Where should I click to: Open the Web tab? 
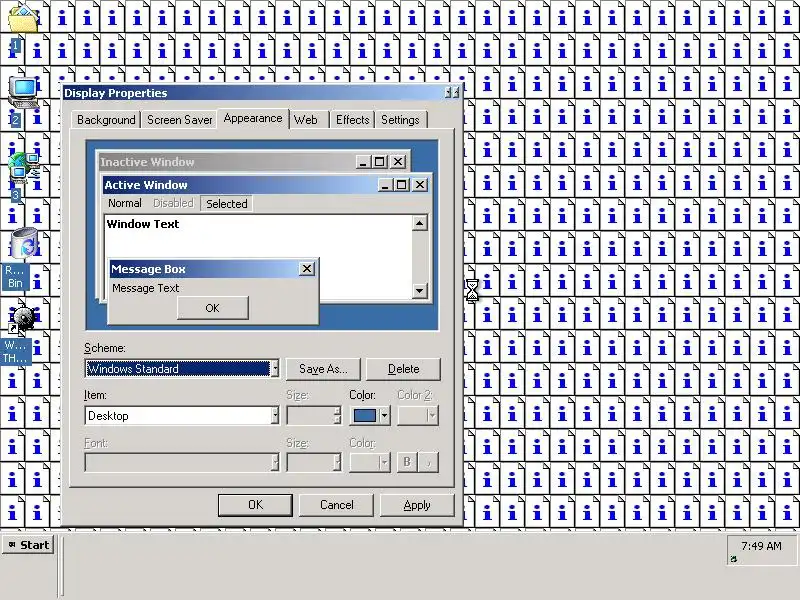click(x=306, y=120)
